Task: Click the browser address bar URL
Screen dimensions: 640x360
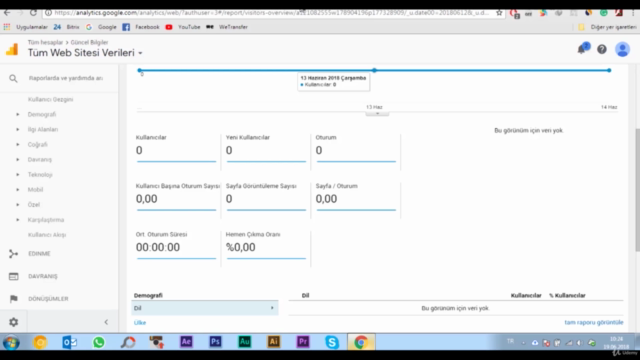Action: (271, 13)
